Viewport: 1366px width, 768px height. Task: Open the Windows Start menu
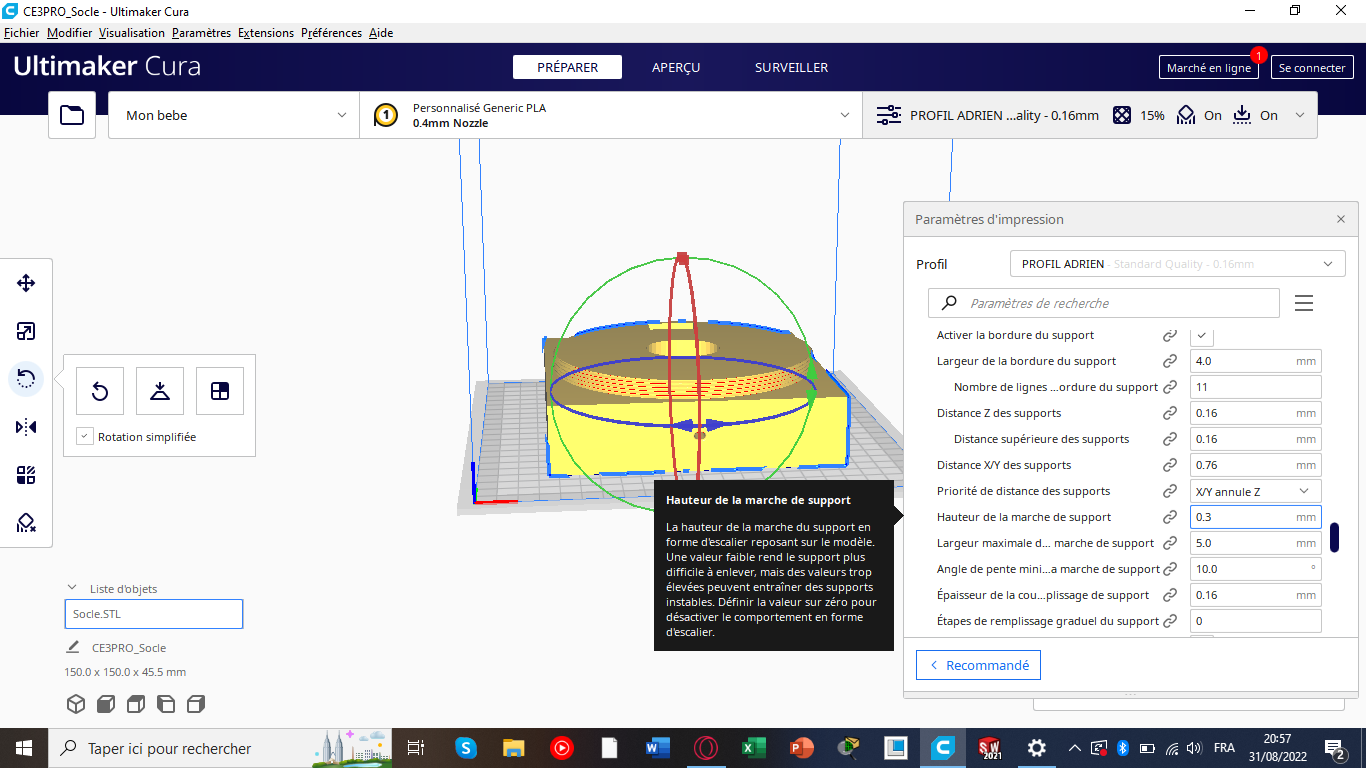(24, 748)
